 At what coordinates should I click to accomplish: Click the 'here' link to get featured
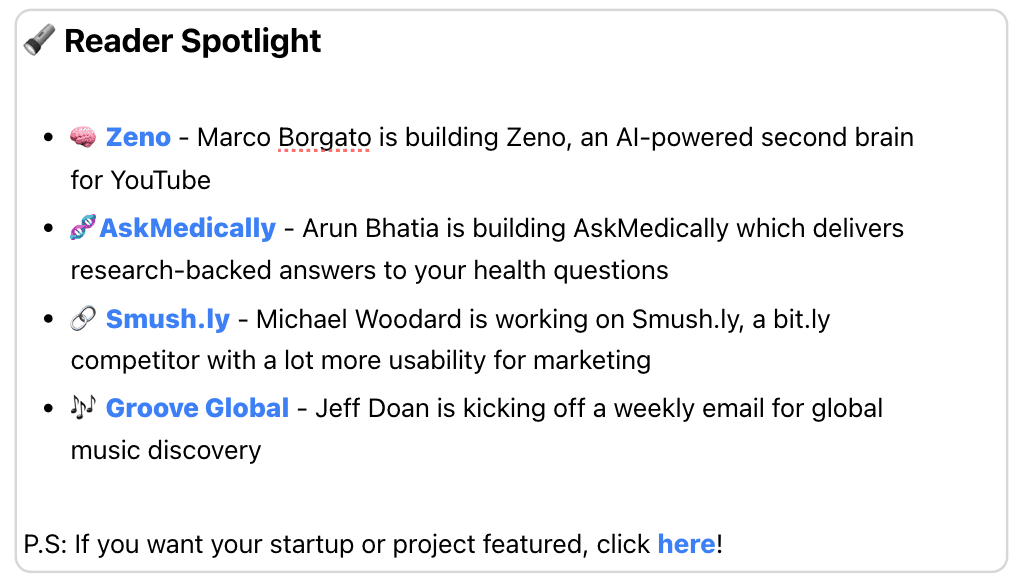coord(686,544)
